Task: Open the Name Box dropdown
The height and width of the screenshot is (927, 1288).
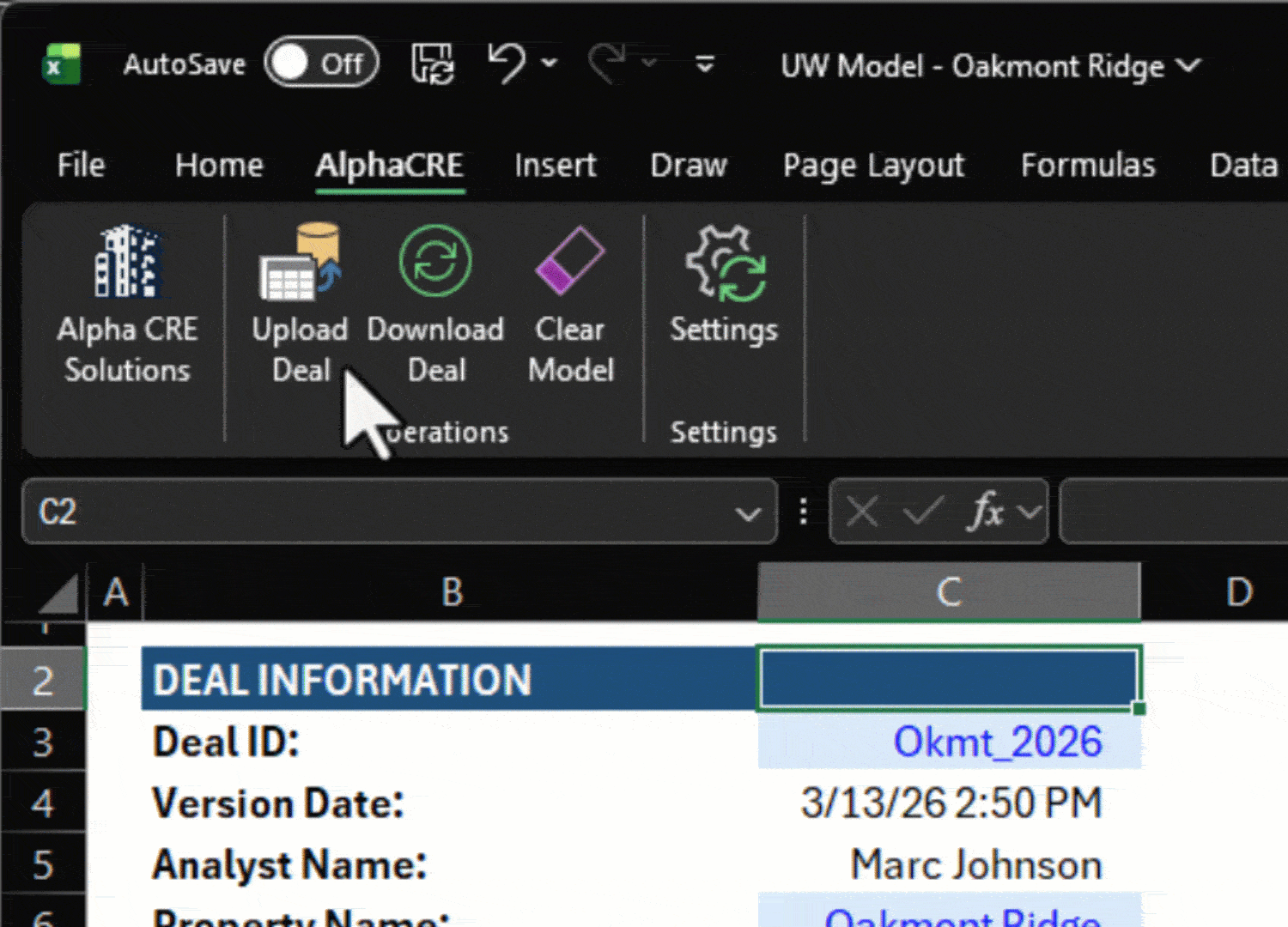Action: (x=745, y=512)
